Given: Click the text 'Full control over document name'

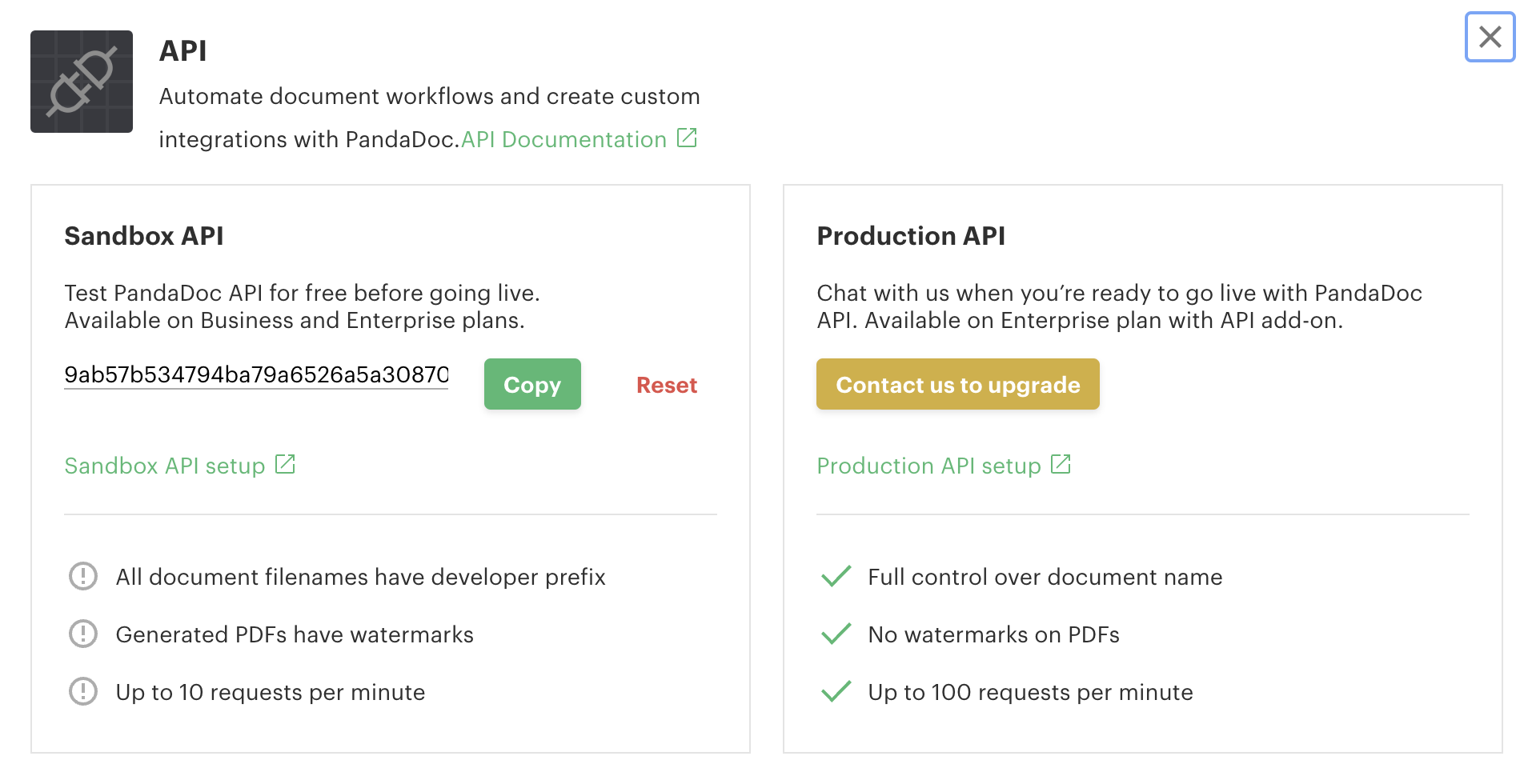Looking at the screenshot, I should 1045,577.
